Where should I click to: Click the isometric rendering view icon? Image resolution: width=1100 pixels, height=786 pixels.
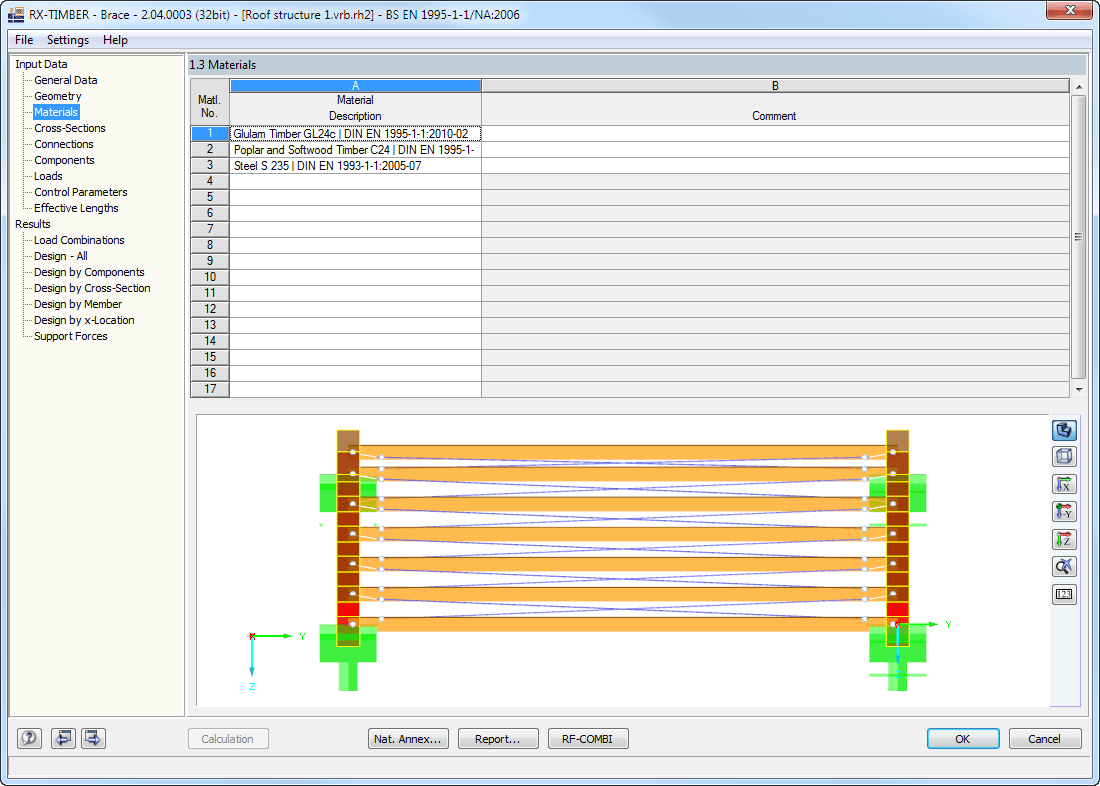click(x=1064, y=429)
